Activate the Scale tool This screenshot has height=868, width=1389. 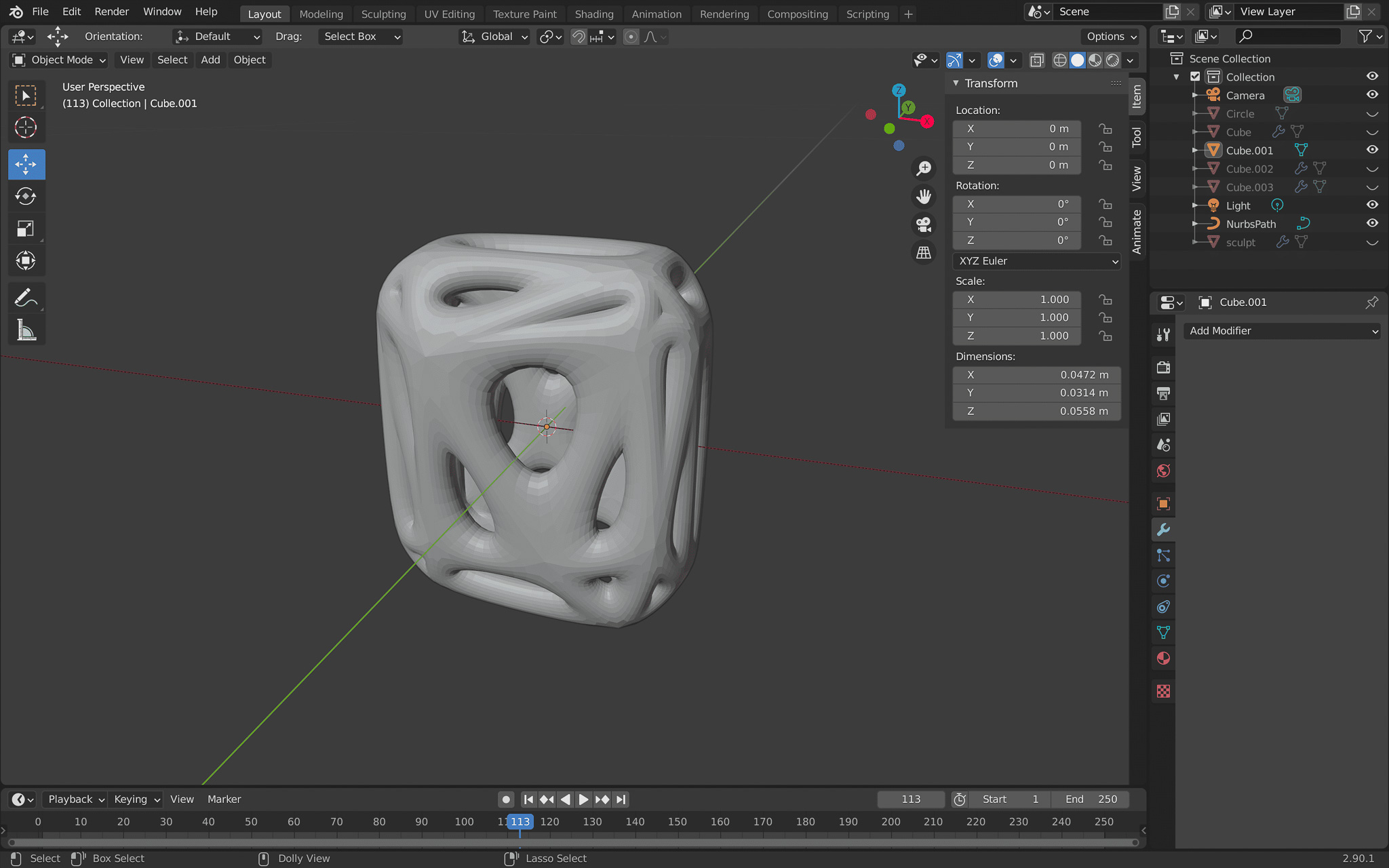(26, 229)
